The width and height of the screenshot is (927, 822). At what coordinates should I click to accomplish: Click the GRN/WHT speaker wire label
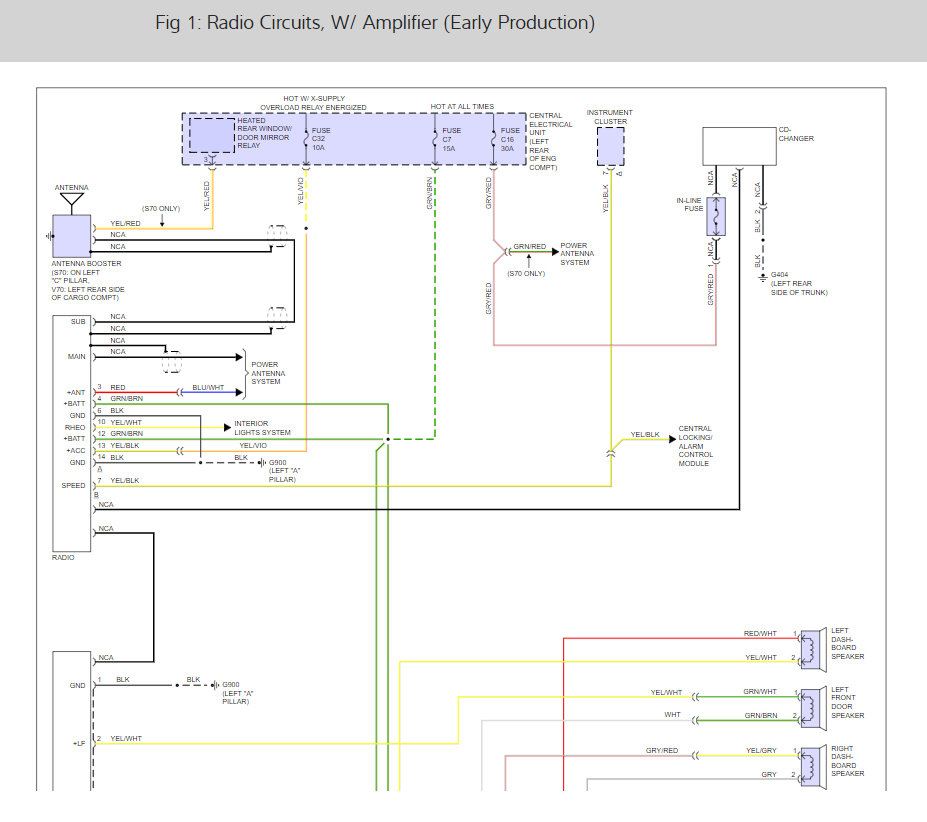pyautogui.click(x=760, y=691)
